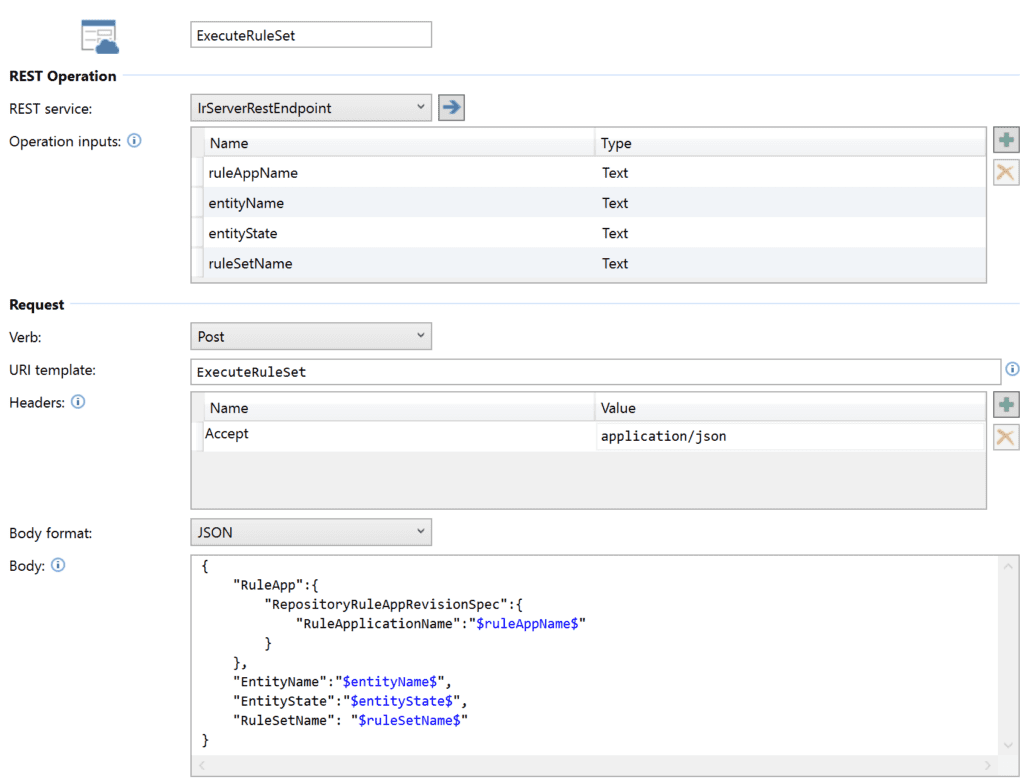
Task: Delete the selected operation input
Action: [x=1006, y=172]
